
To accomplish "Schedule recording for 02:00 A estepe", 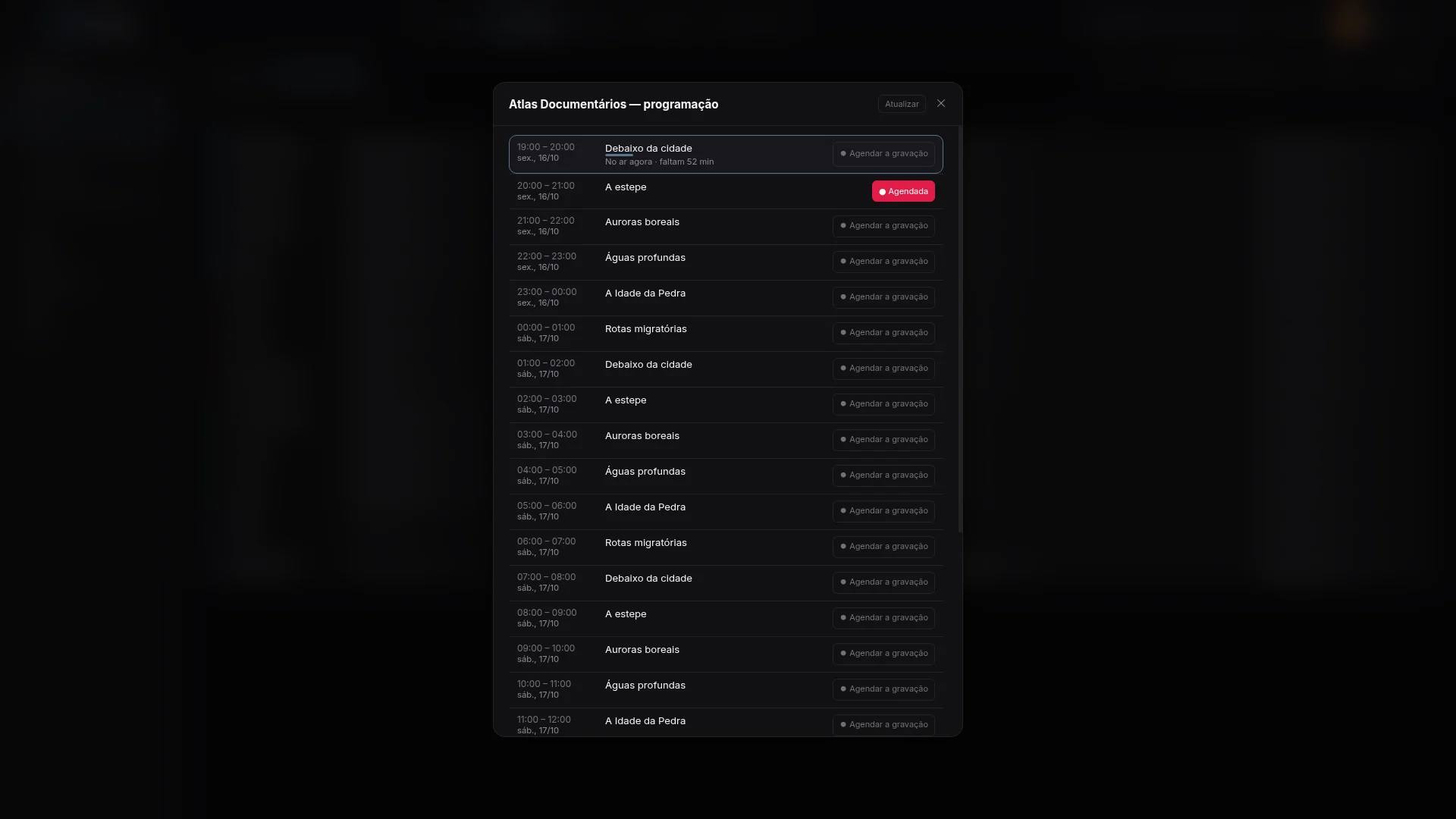I will [883, 404].
